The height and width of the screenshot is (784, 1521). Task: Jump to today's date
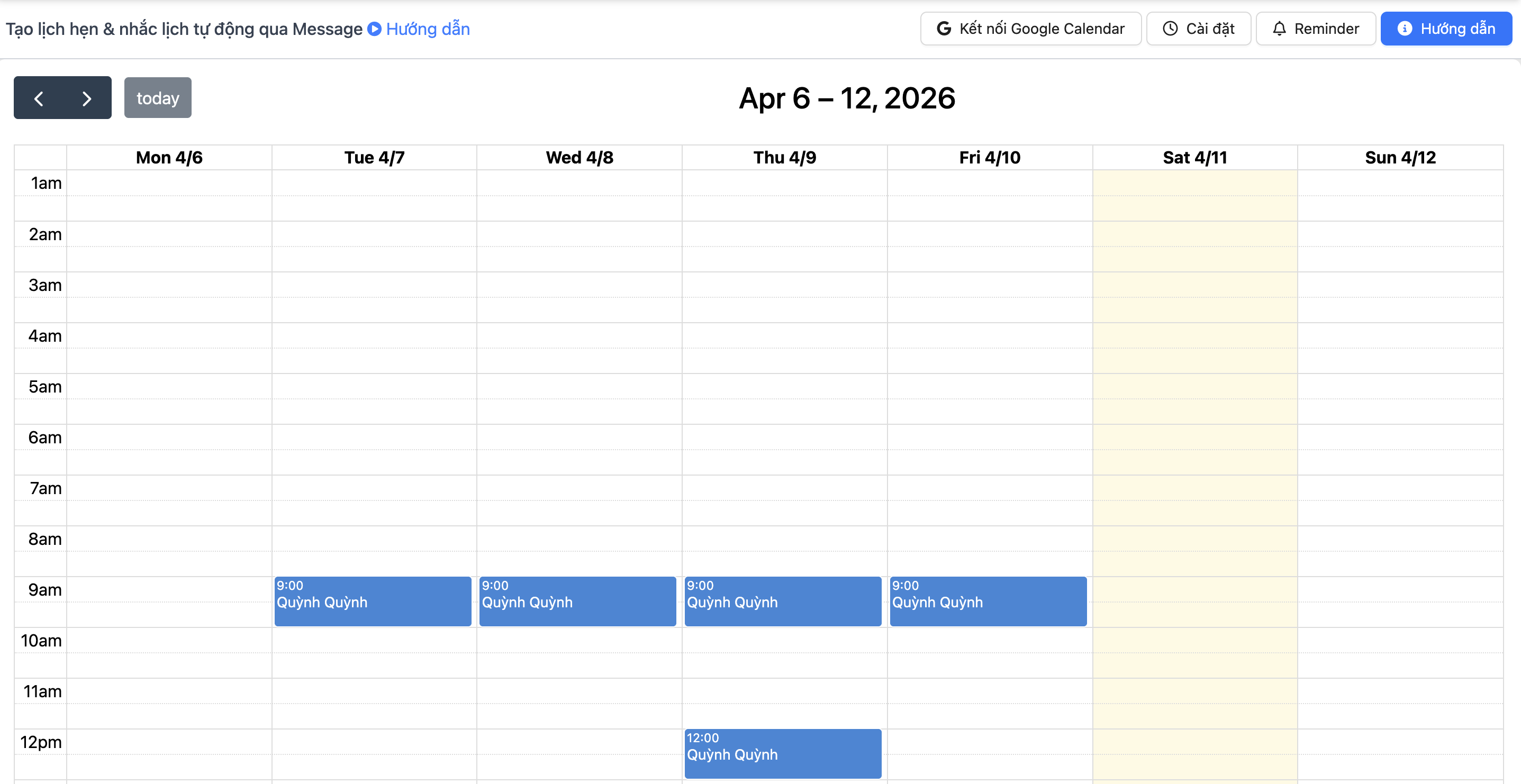tap(158, 98)
